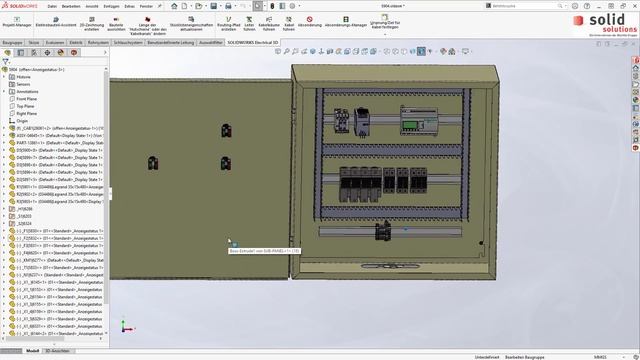
Task: Select the SOLIDWORKS Electrical 3D tab
Action: click(253, 42)
